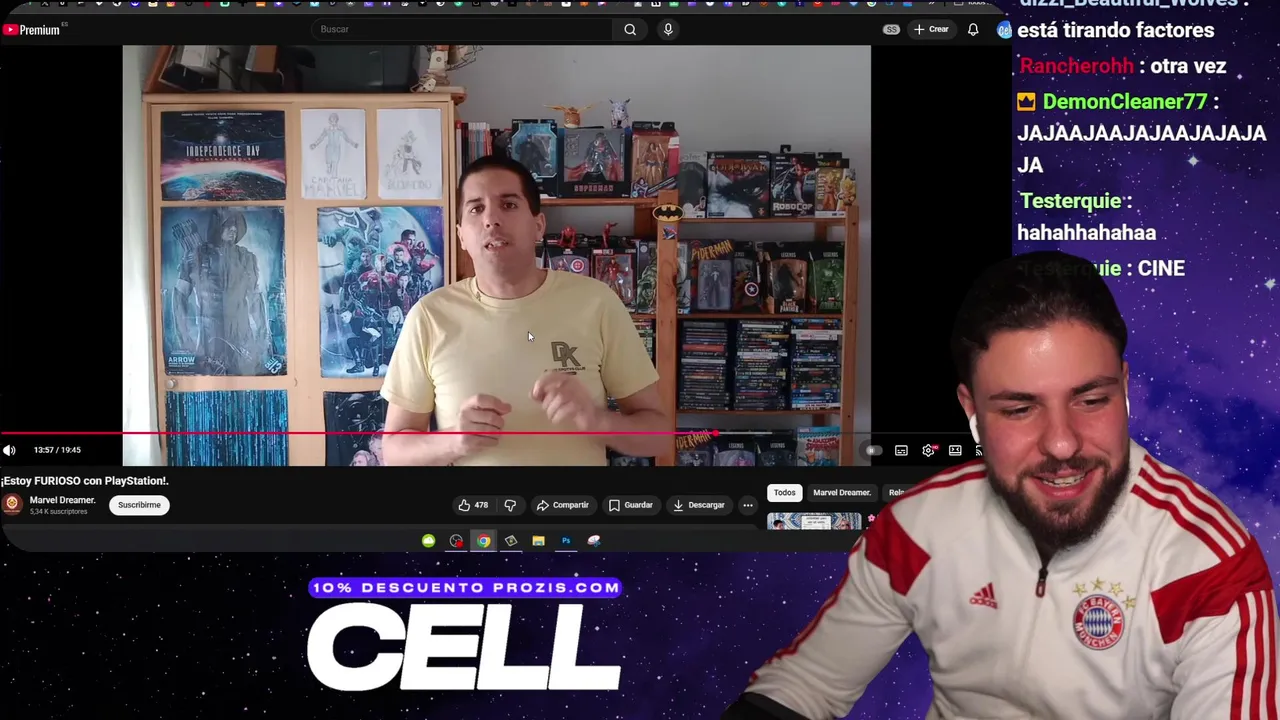Open the more actions three-dot menu
1280x720 pixels.
(x=747, y=505)
